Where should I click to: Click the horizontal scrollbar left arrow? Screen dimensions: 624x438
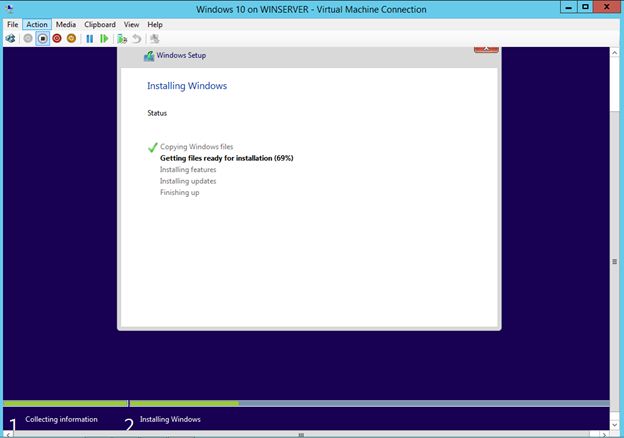8,434
